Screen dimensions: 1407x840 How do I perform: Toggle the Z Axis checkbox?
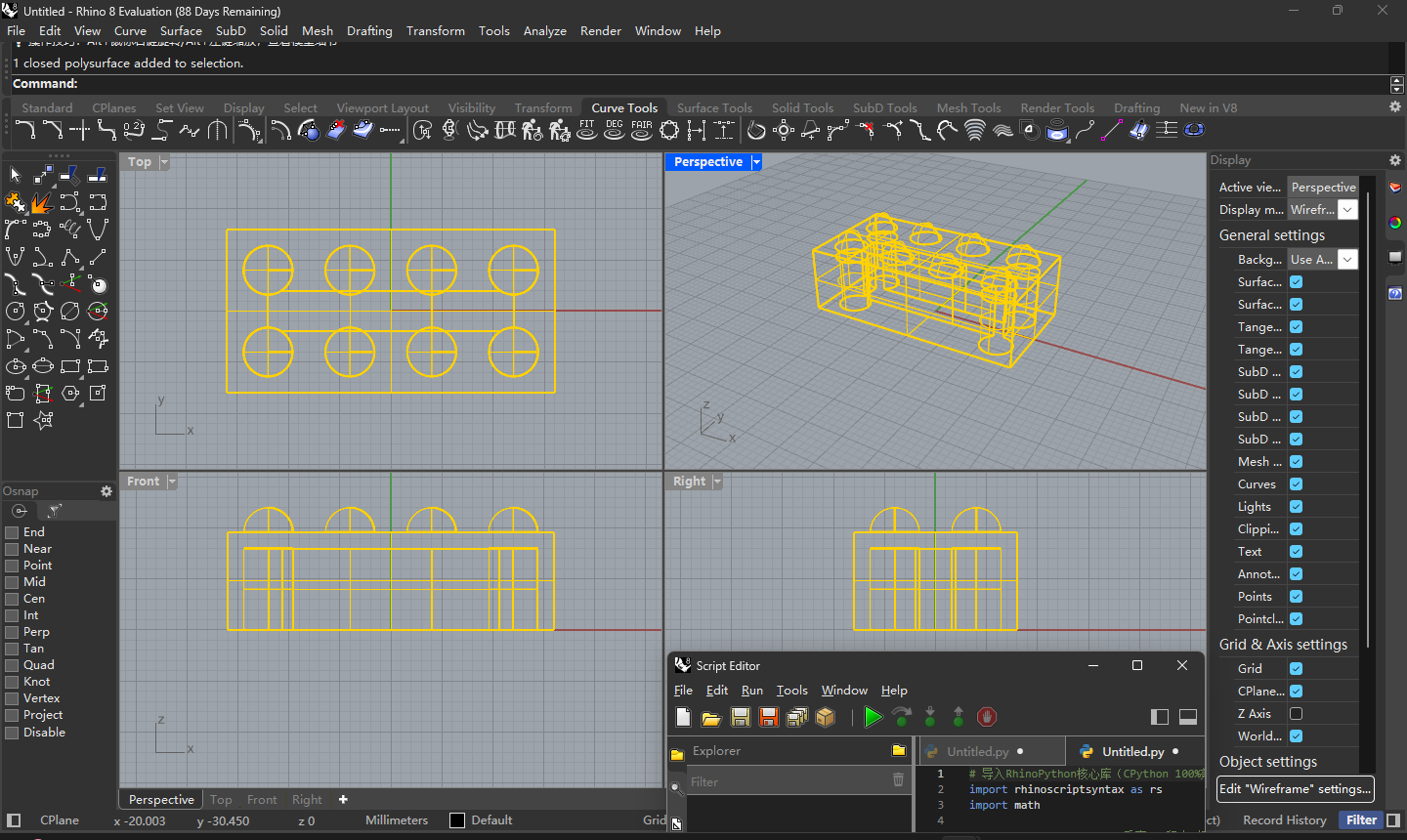[x=1296, y=714]
